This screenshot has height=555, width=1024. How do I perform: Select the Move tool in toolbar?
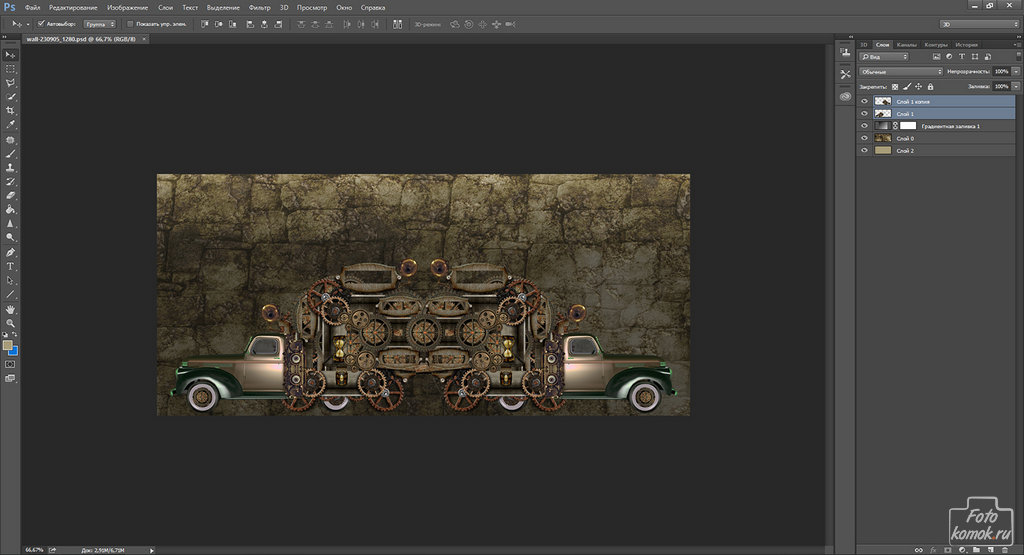[11, 54]
